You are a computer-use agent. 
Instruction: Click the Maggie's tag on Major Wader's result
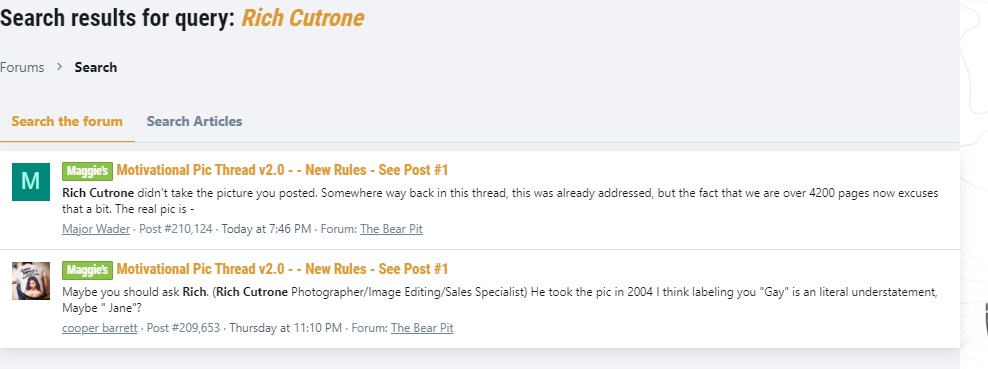point(88,171)
